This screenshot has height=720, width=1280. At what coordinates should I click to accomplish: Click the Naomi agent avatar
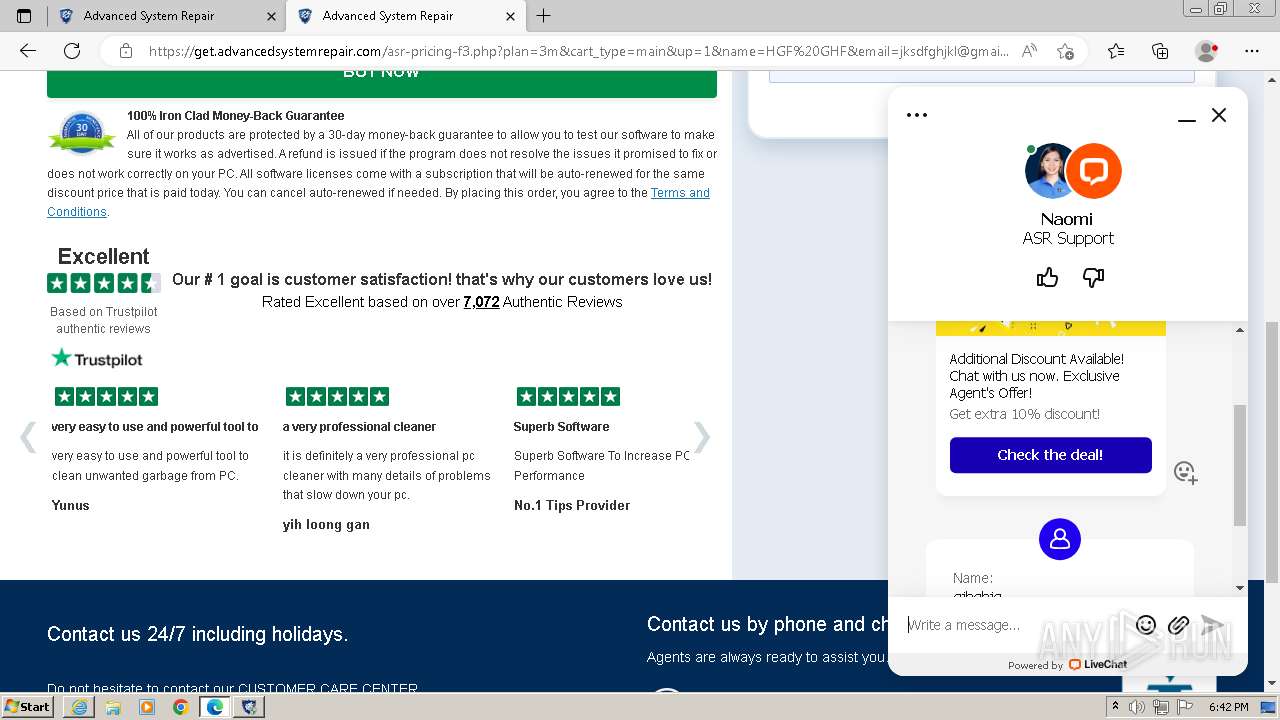click(x=1052, y=171)
